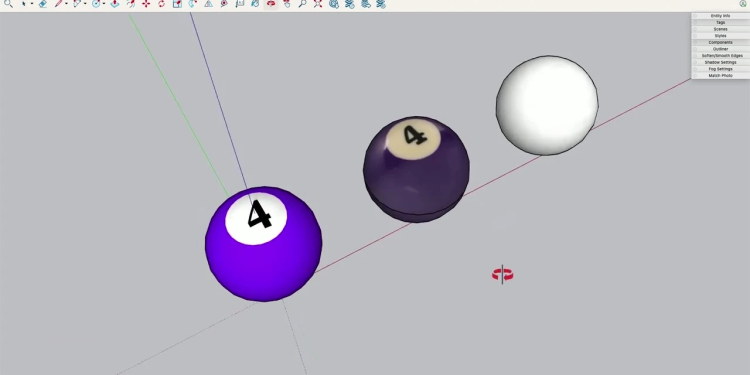
Task: Open the Select tool dropdown arrow
Action: (x=32, y=4)
